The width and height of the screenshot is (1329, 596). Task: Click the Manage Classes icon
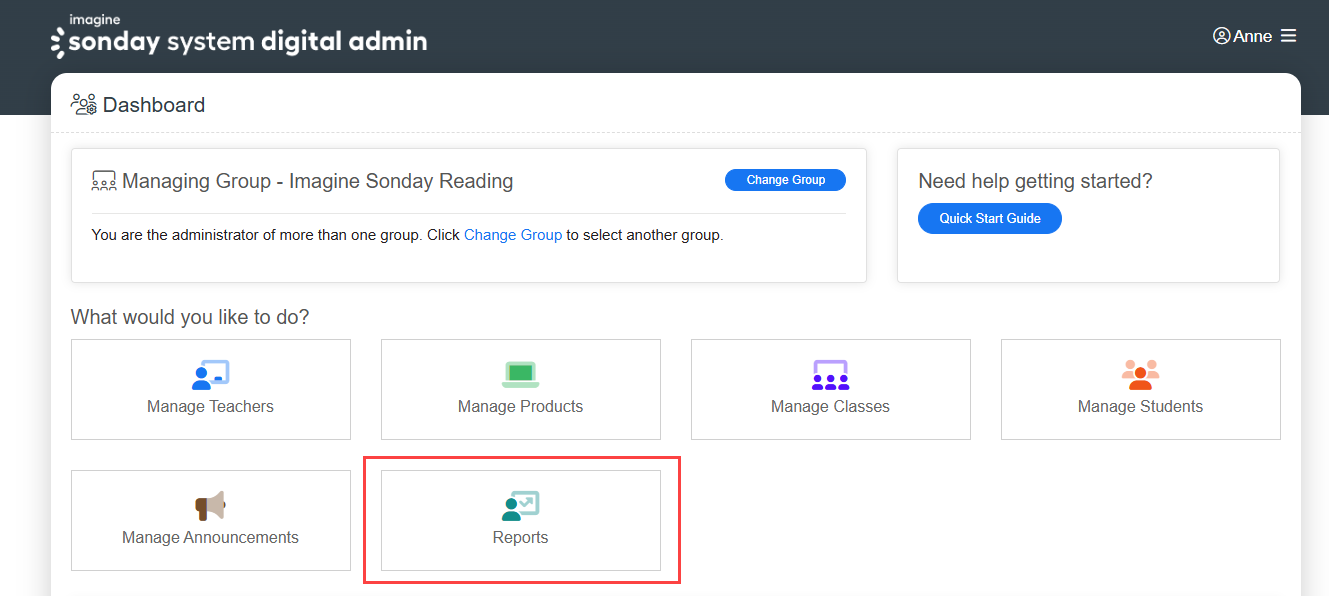tap(830, 375)
